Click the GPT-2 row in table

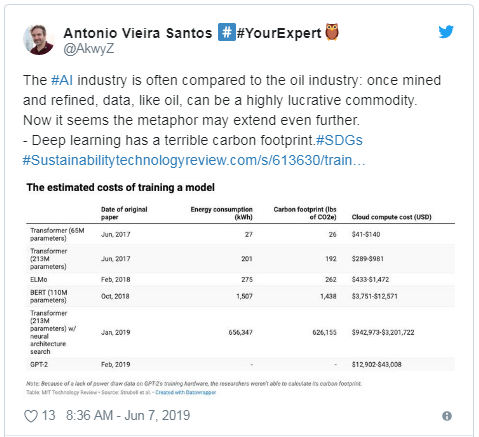click(x=240, y=364)
